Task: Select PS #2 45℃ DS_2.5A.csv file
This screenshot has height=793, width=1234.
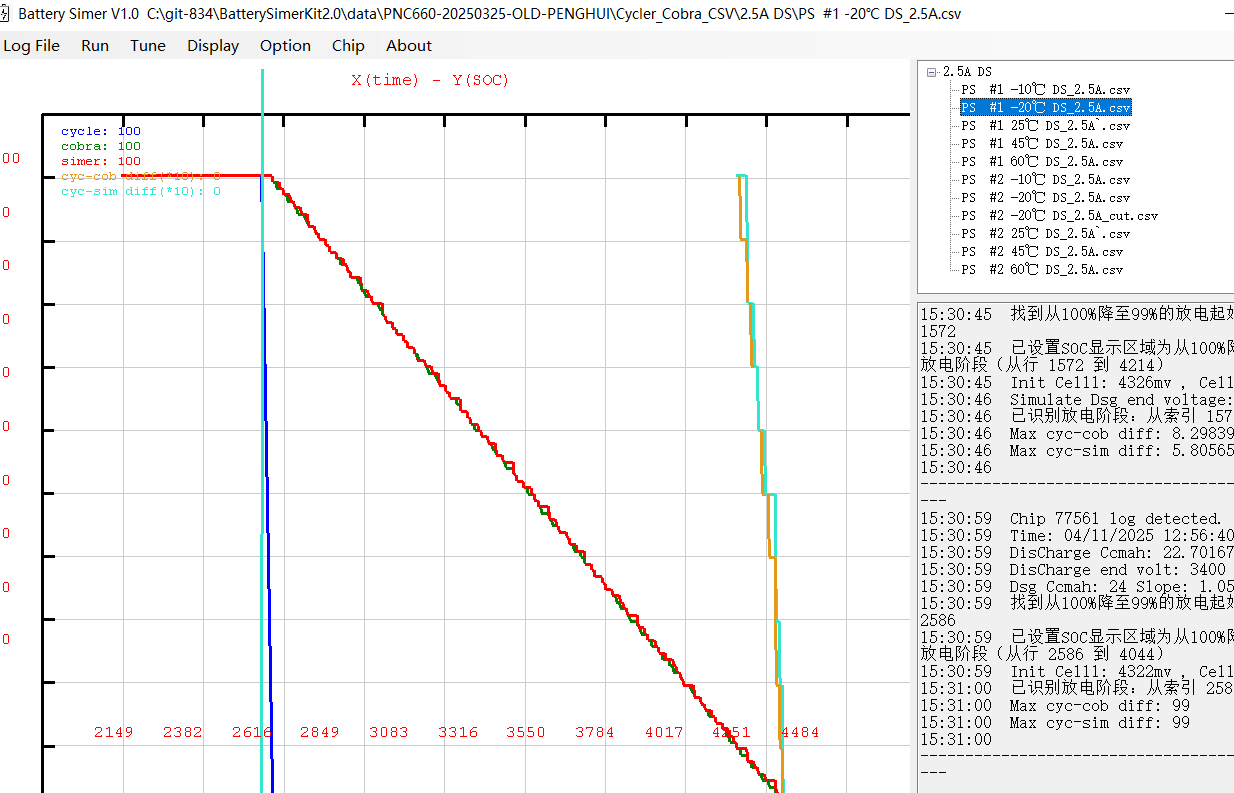Action: click(1042, 252)
